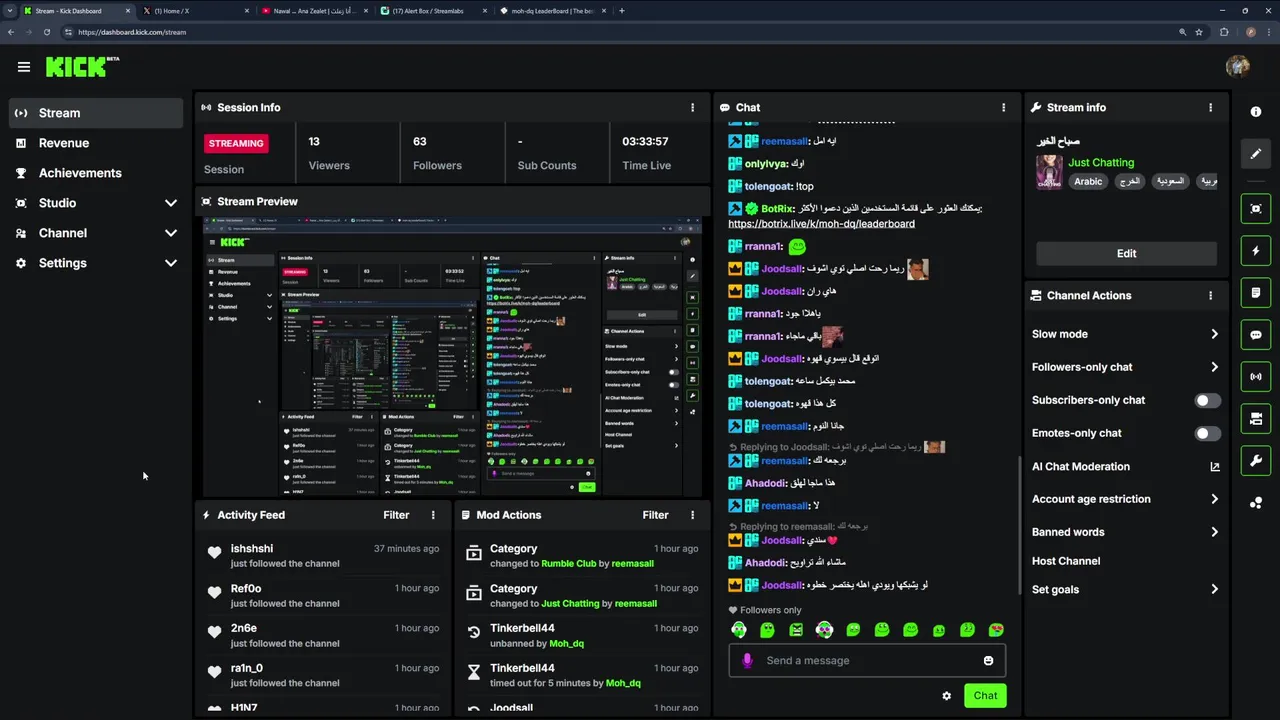Open Stream info three-dot options
Screen dimensions: 1280x720
tap(1210, 107)
